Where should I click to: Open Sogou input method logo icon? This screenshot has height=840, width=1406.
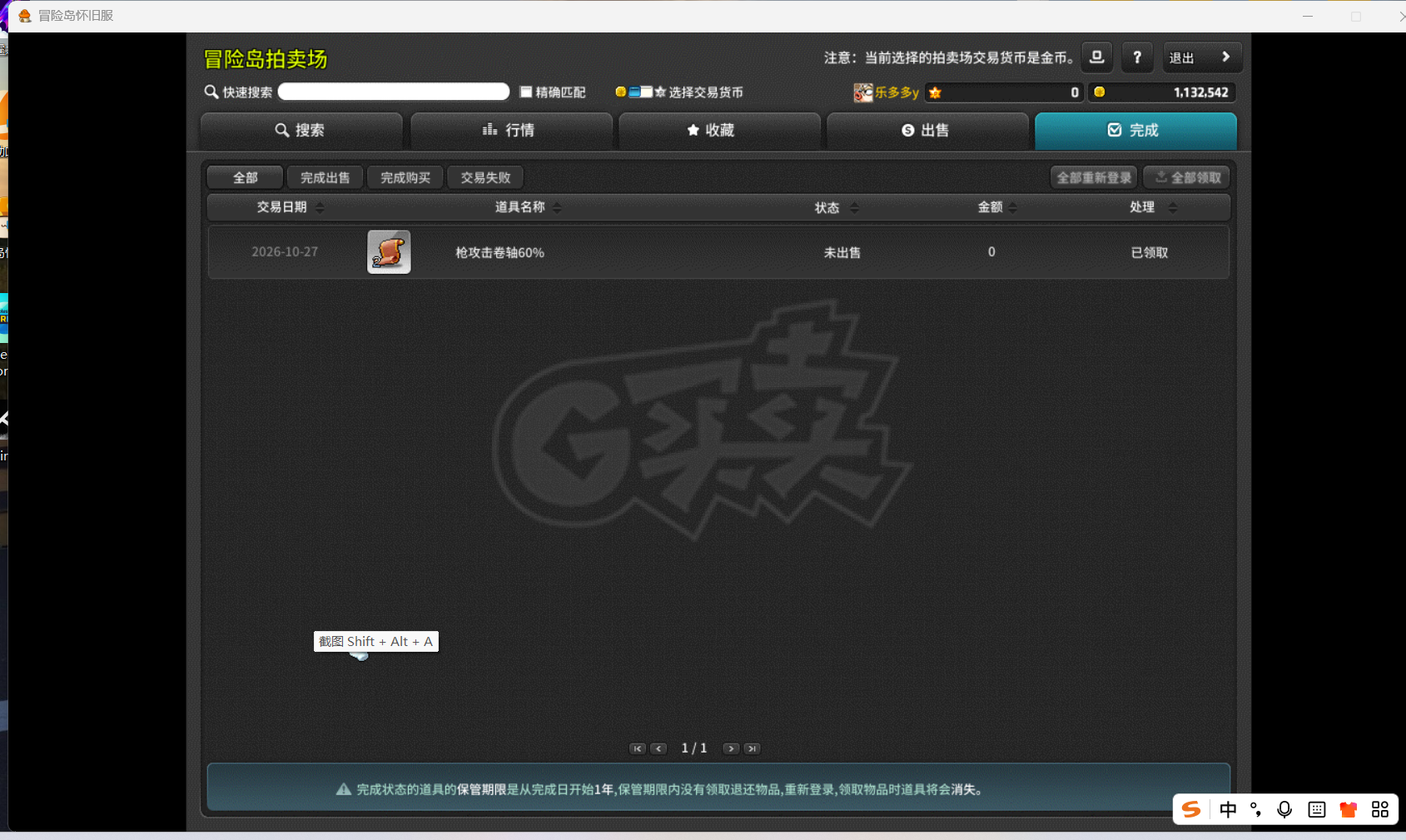click(1191, 809)
